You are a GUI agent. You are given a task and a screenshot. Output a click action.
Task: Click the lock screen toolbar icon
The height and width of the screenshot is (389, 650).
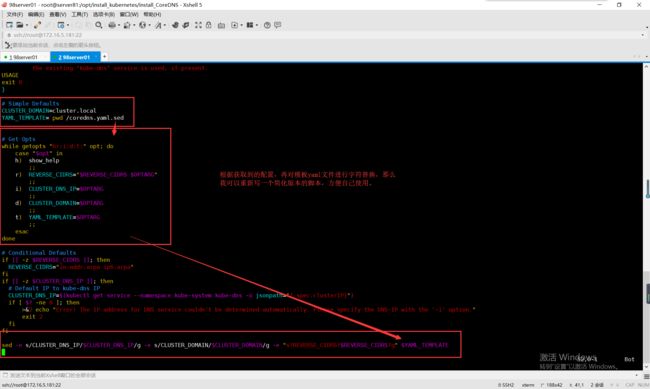click(209, 25)
